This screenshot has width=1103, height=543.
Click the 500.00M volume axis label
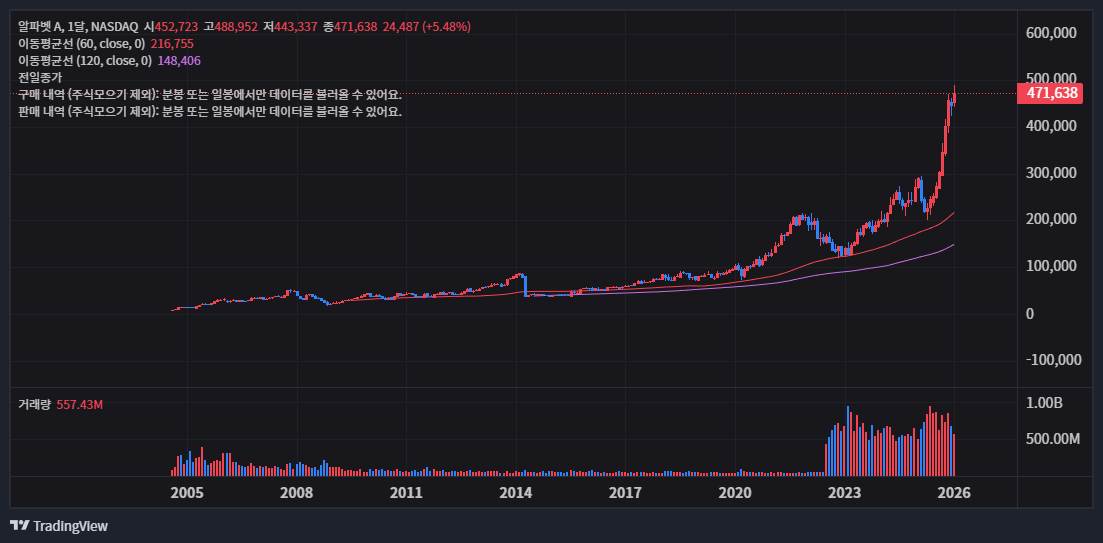[x=1052, y=439]
